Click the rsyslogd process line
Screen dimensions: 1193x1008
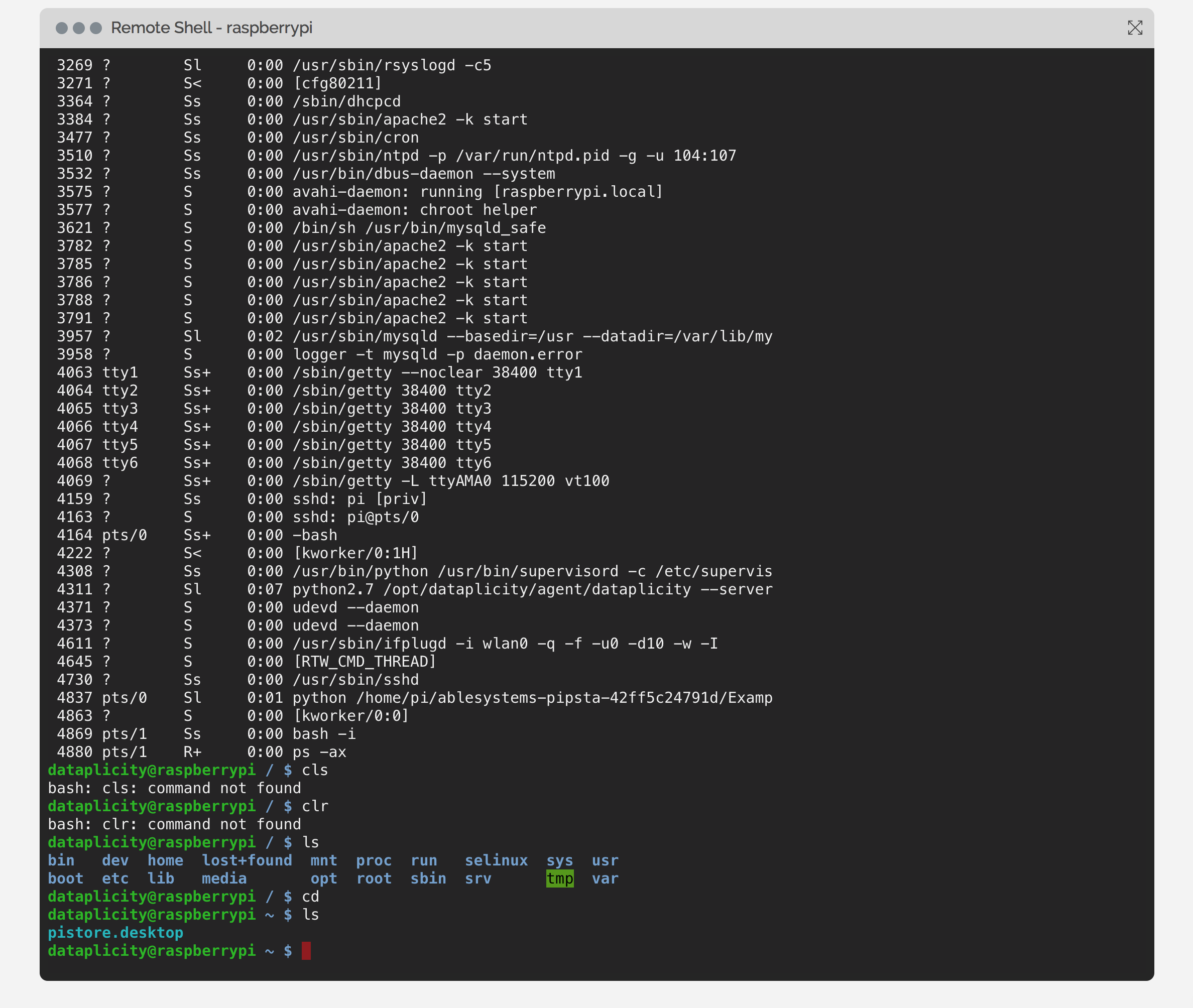392,65
